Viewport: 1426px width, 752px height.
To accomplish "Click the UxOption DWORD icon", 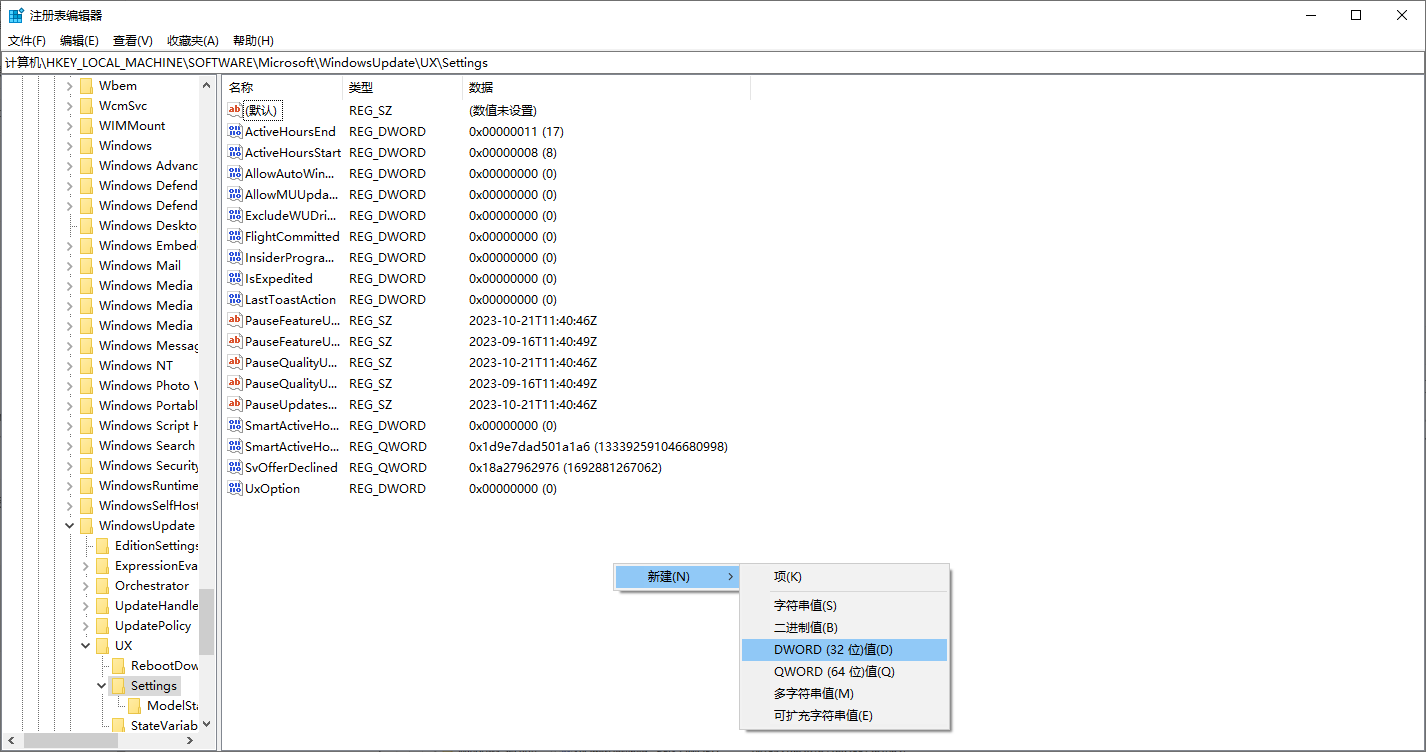I will click(x=235, y=488).
